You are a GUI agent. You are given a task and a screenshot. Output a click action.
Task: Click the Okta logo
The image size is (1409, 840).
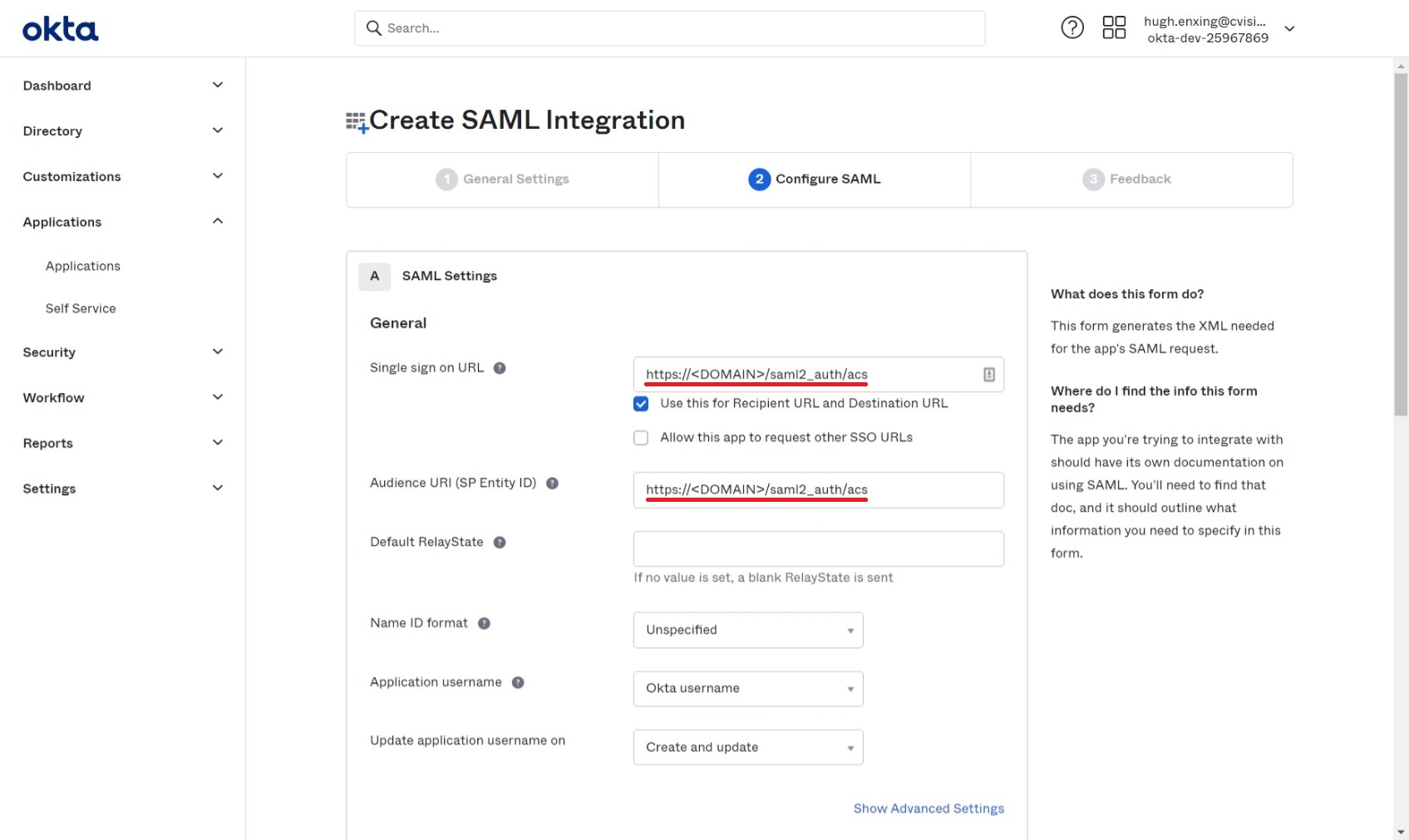pos(60,30)
